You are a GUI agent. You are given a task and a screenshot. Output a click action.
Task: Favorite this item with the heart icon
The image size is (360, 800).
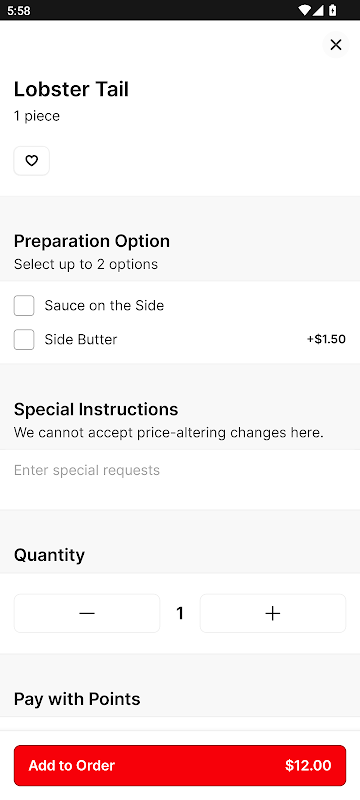pyautogui.click(x=32, y=161)
